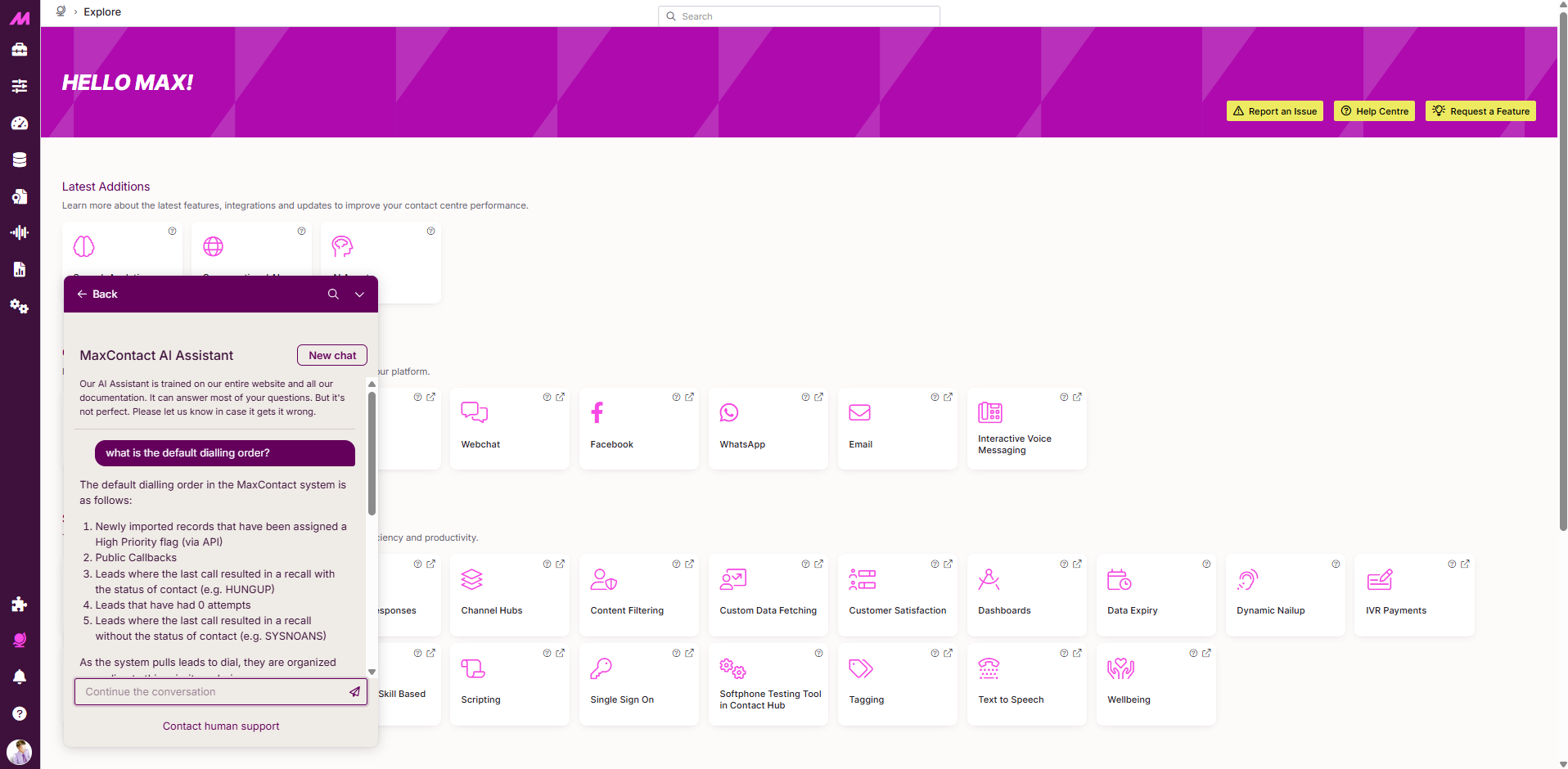Focus the top Search field
Viewport: 1568px width, 769px height.
(x=799, y=16)
